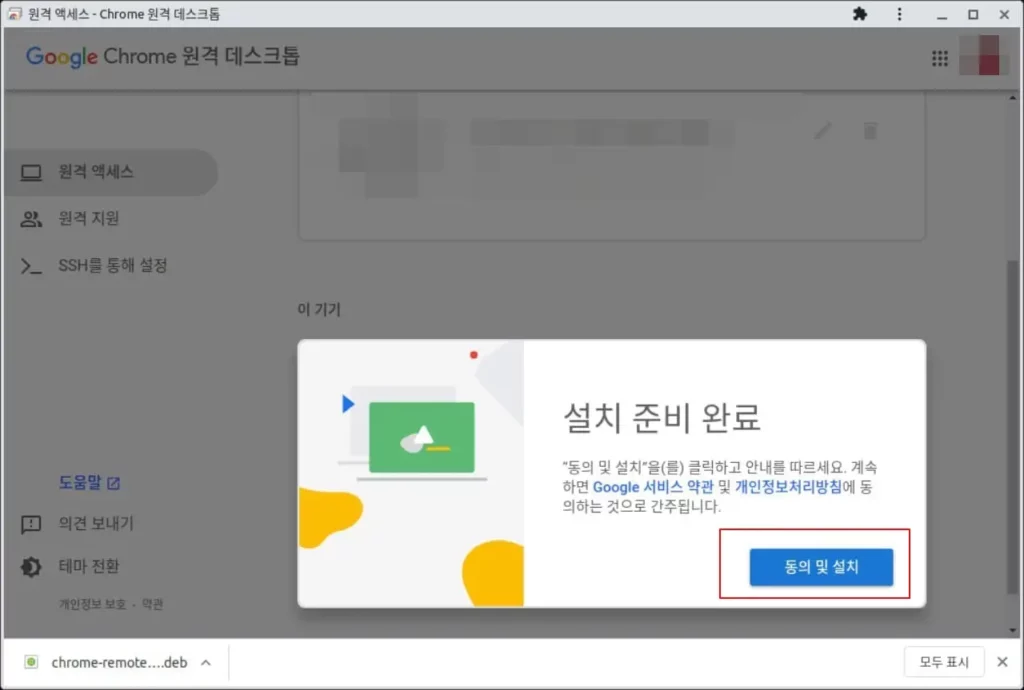1024x690 pixels.
Task: Click the green file icon in downloads bar
Action: [31, 662]
